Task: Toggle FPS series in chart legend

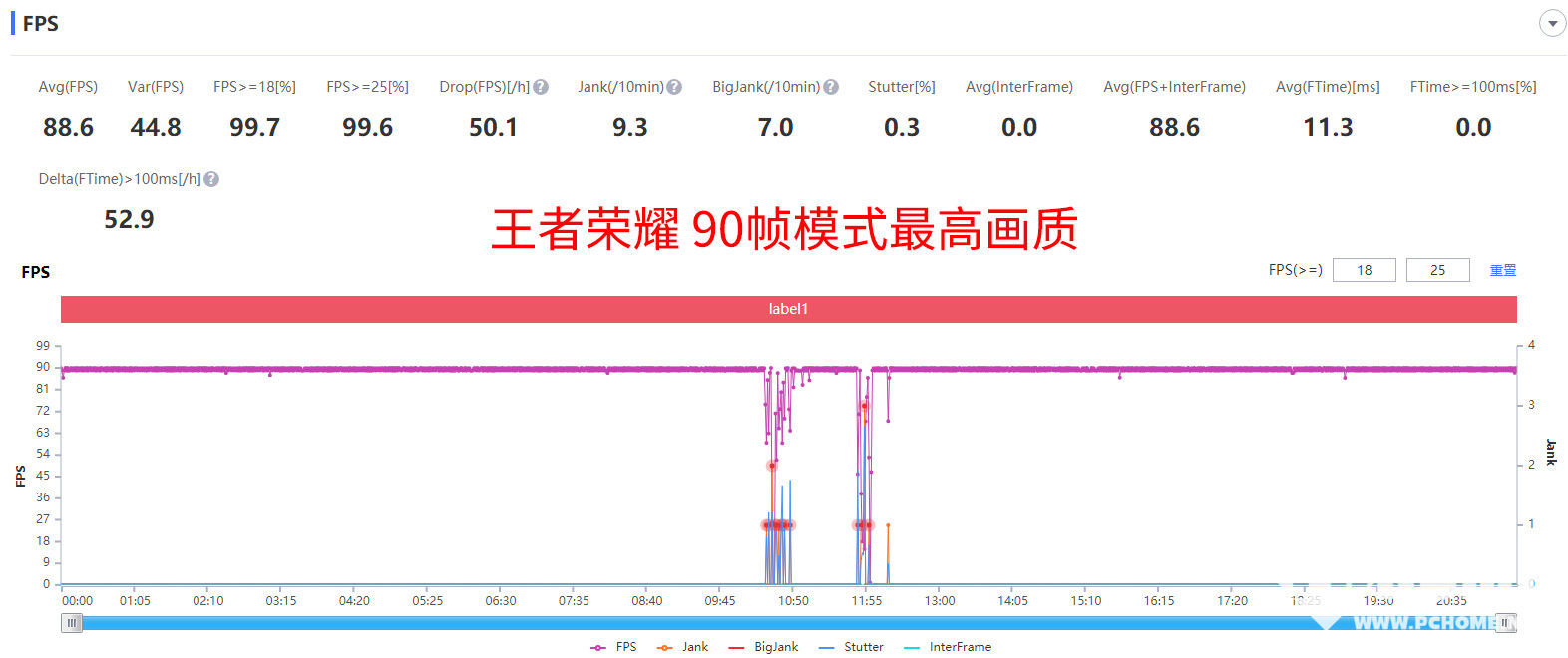Action: pyautogui.click(x=613, y=647)
